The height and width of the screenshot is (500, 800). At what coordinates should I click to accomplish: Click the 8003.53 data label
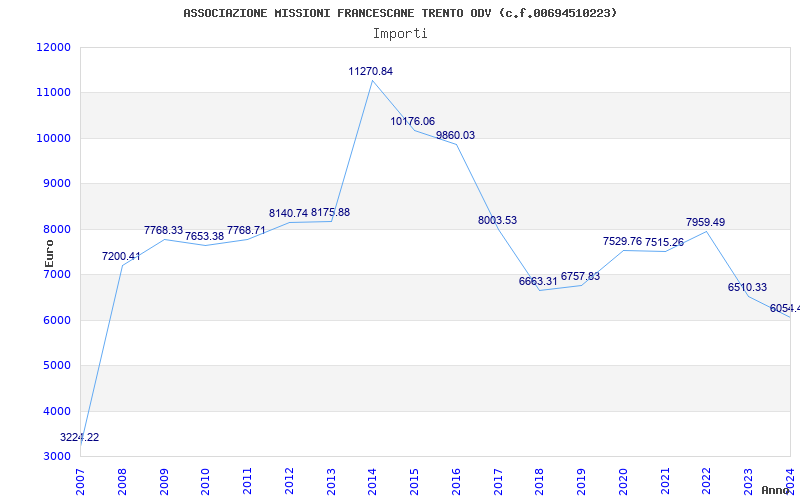point(497,220)
